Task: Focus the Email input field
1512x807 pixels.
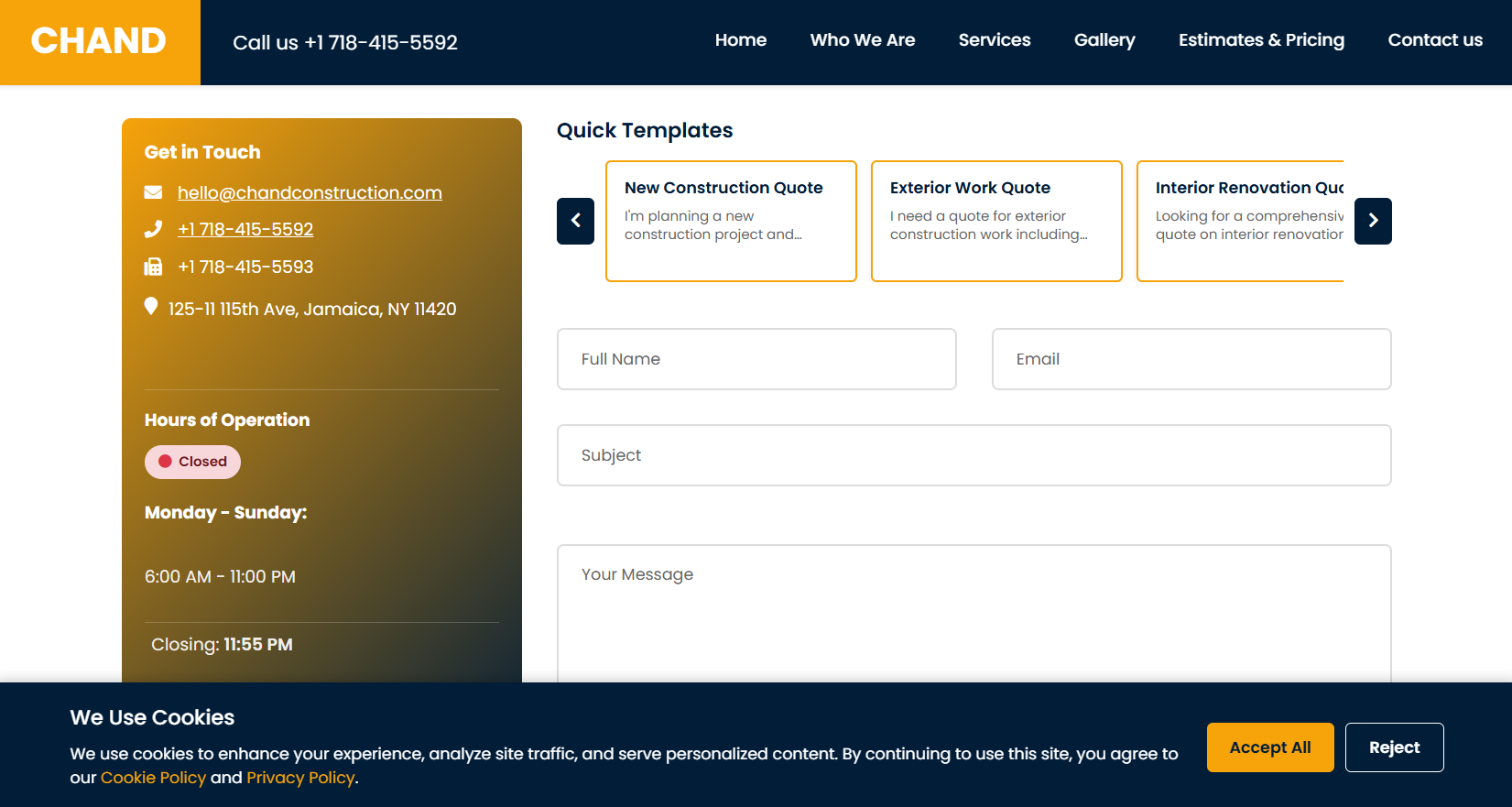Action: pyautogui.click(x=1191, y=359)
